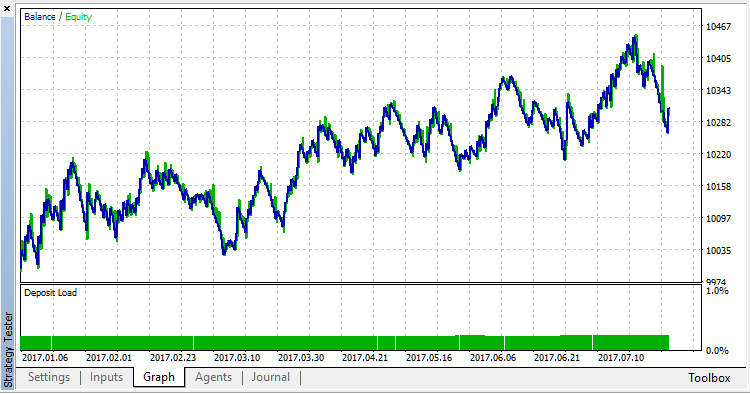Click the Toolbox label
750x394 pixels.
[709, 378]
